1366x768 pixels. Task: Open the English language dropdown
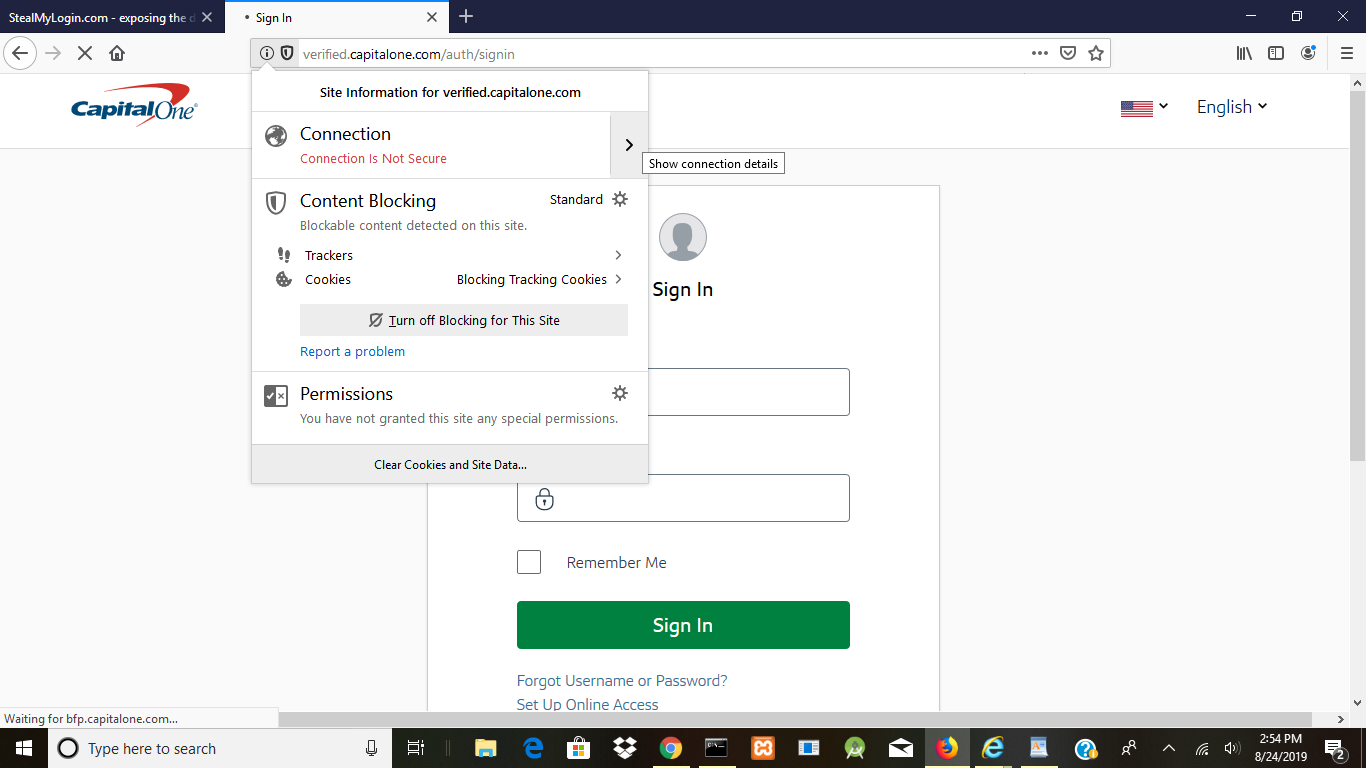pyautogui.click(x=1232, y=107)
